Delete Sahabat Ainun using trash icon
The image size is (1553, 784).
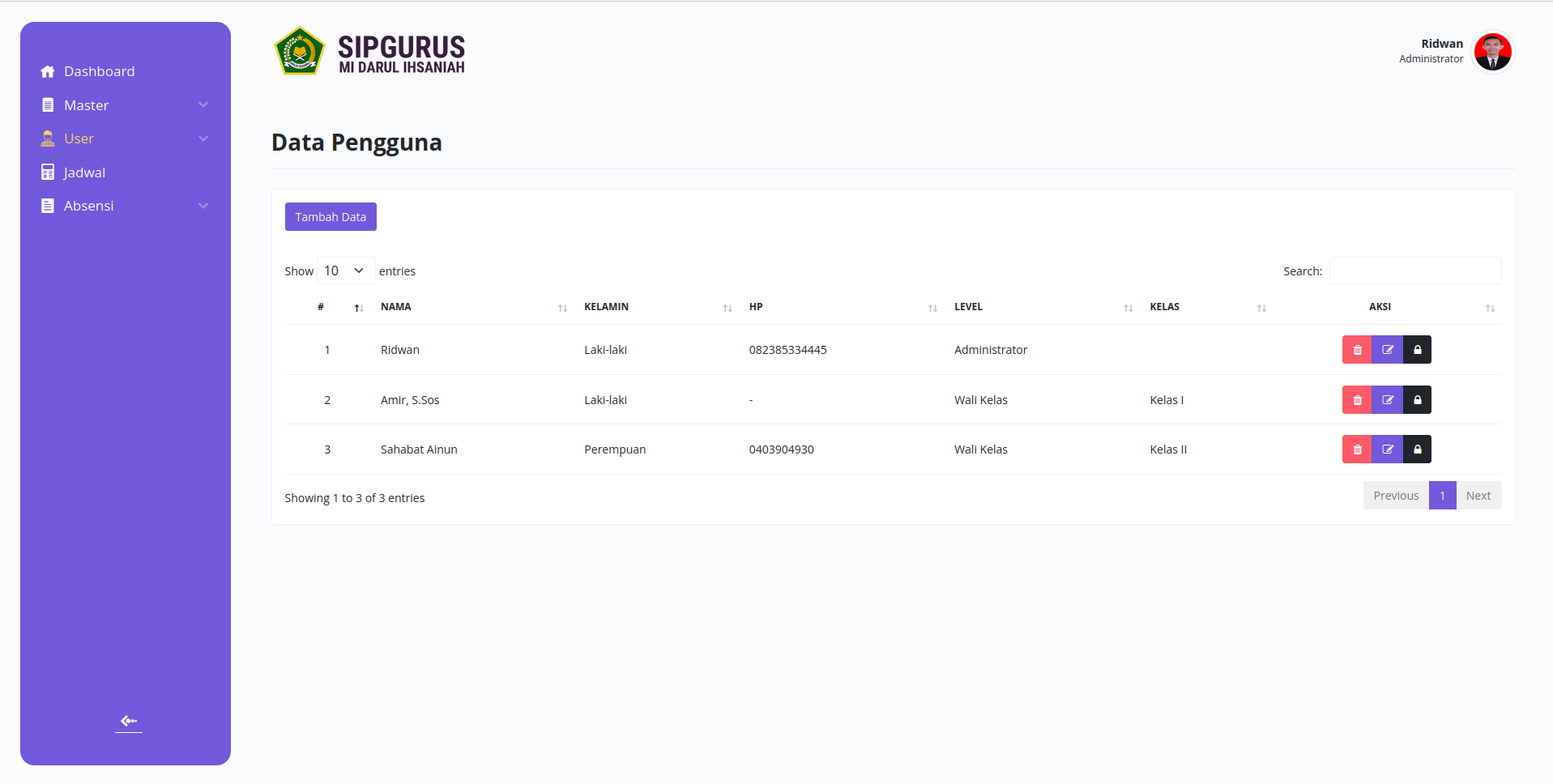[x=1357, y=450]
